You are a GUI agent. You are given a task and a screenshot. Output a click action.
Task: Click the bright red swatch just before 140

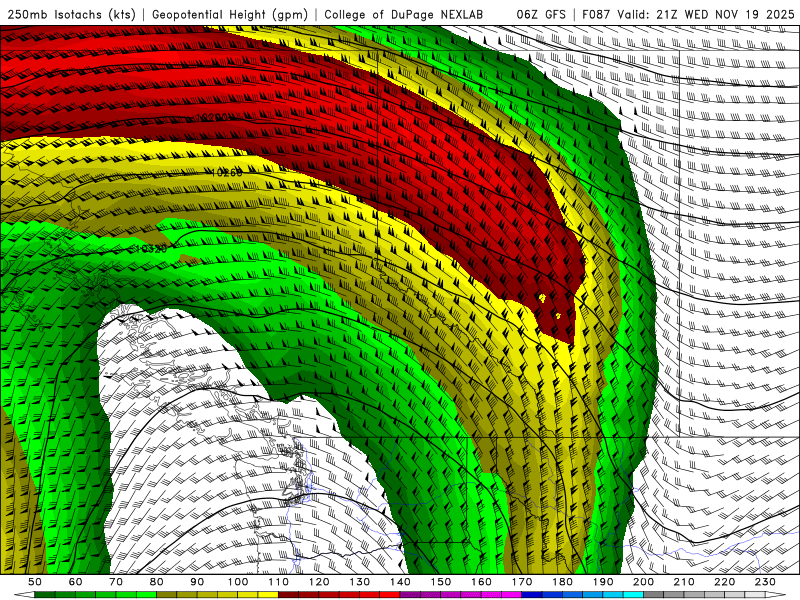coord(390,595)
